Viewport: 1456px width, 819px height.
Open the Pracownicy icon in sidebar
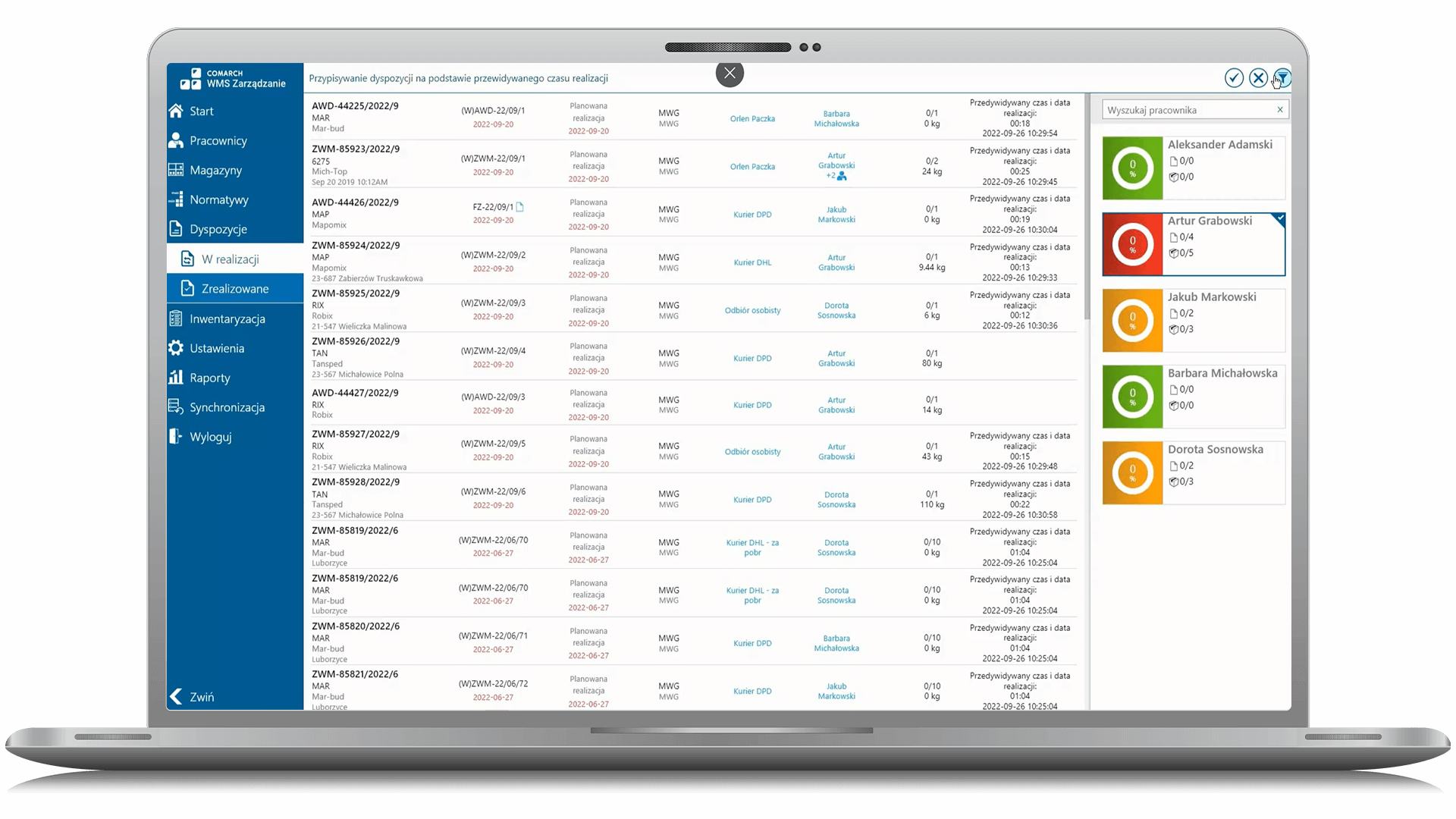click(176, 140)
